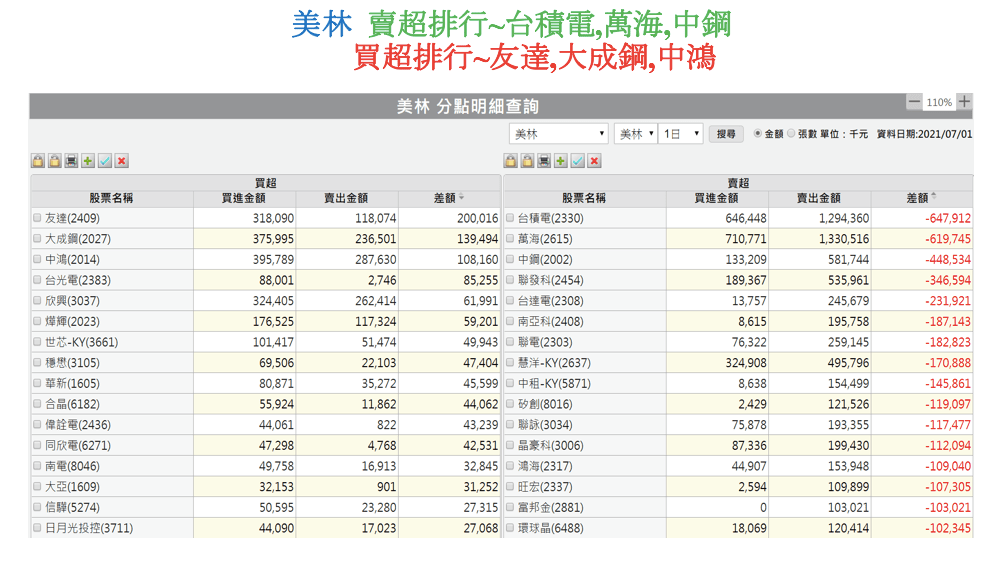The height and width of the screenshot is (563, 995).
Task: Click the green plus icon in buy-side toolbar
Action: click(x=88, y=161)
